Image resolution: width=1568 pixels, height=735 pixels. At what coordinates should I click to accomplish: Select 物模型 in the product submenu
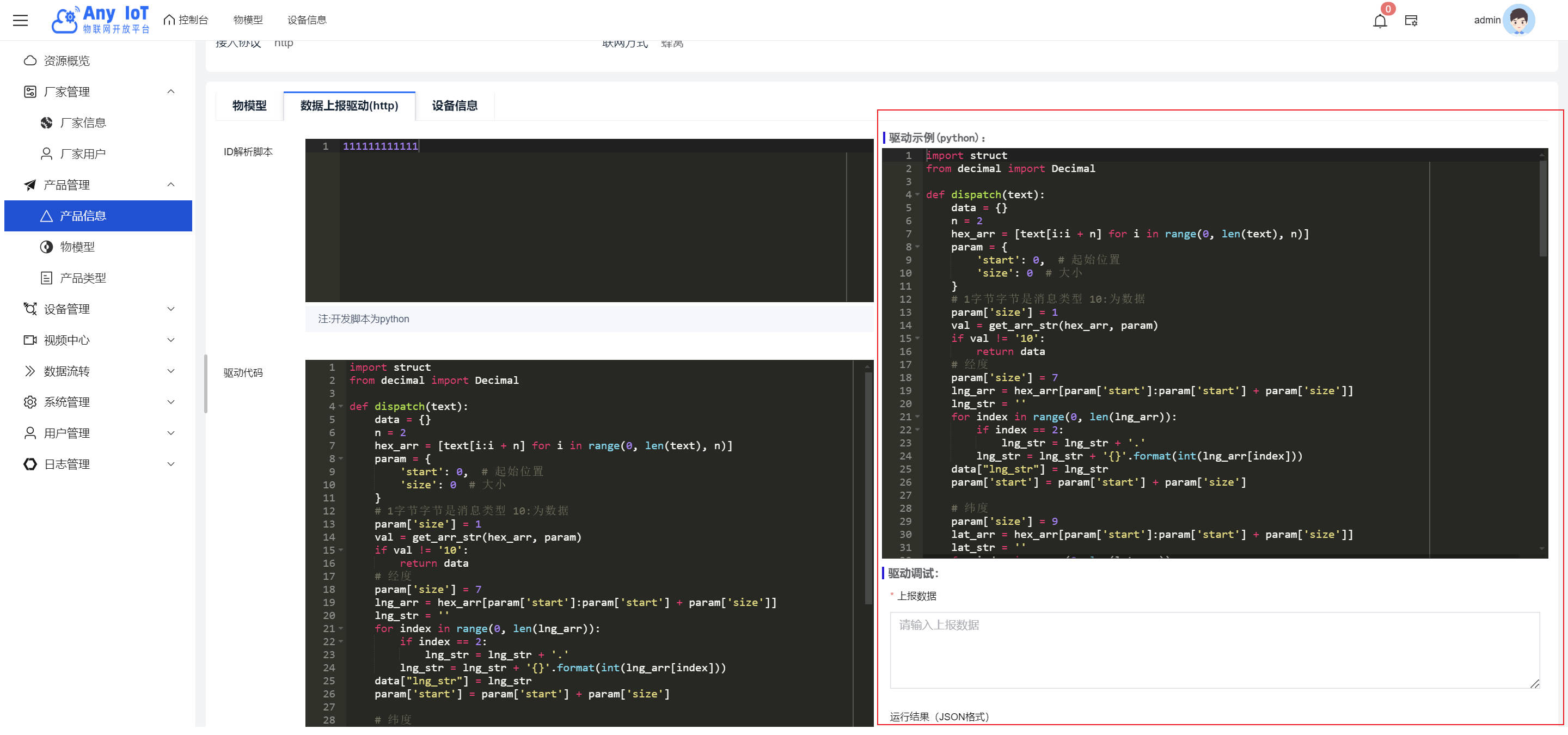(77, 247)
